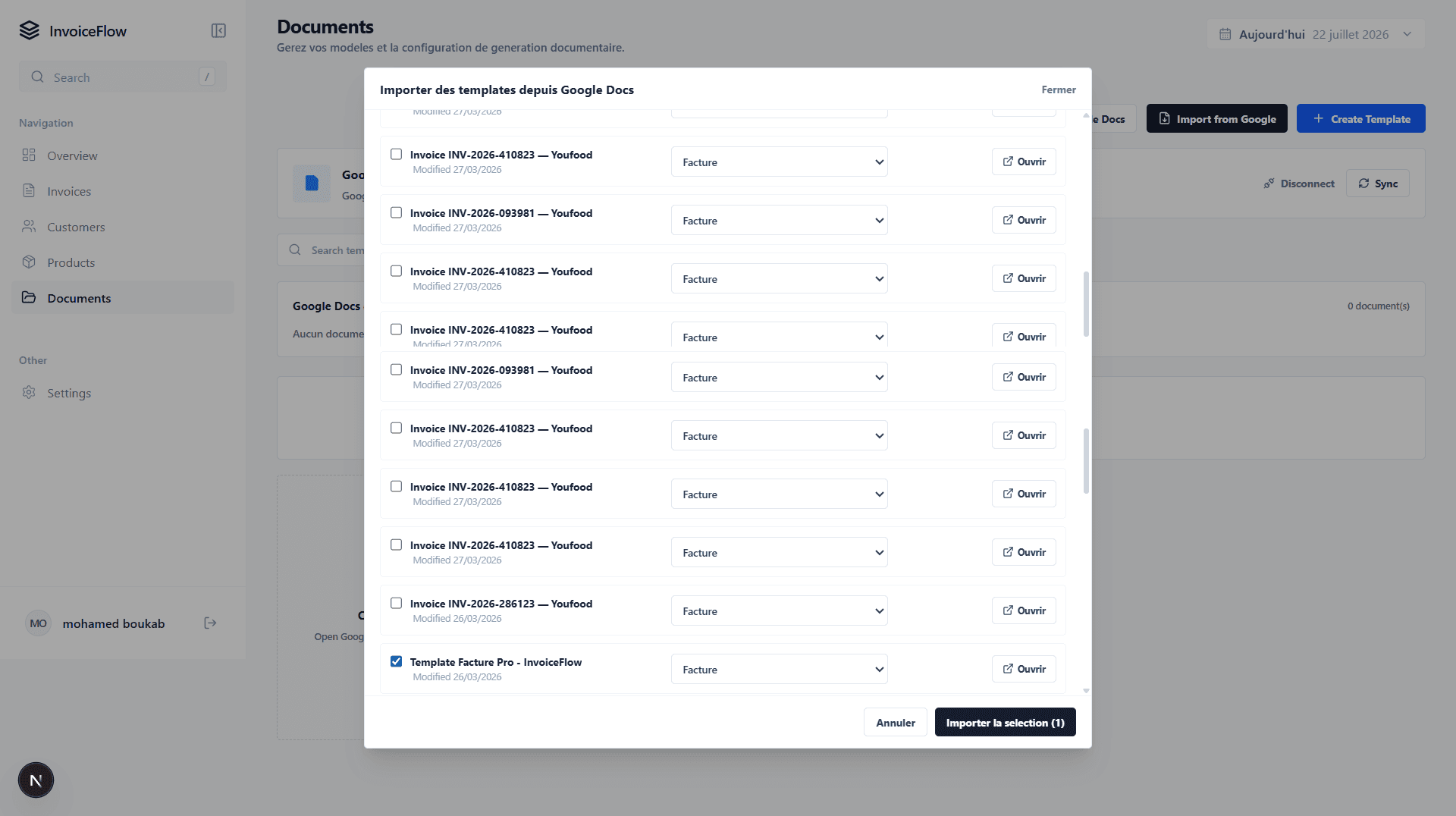The height and width of the screenshot is (816, 1456).
Task: Click the import dialog's vertical scrollbar
Action: tap(1086, 402)
